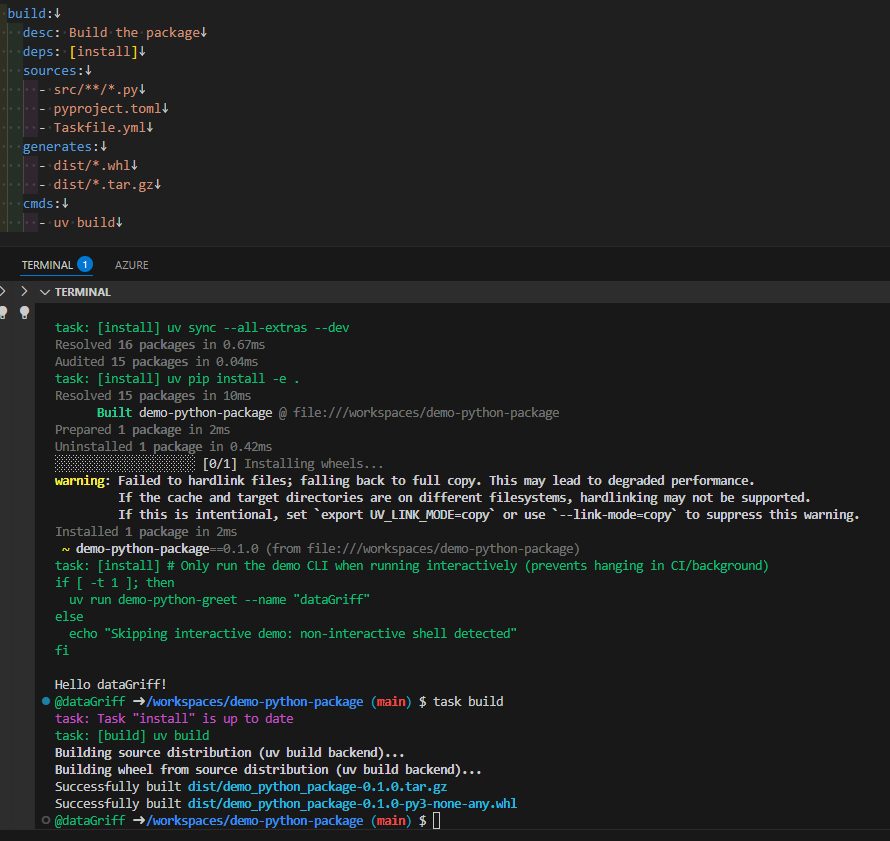The height and width of the screenshot is (841, 890).
Task: Click '- uv build' command in editor
Action: [77, 222]
